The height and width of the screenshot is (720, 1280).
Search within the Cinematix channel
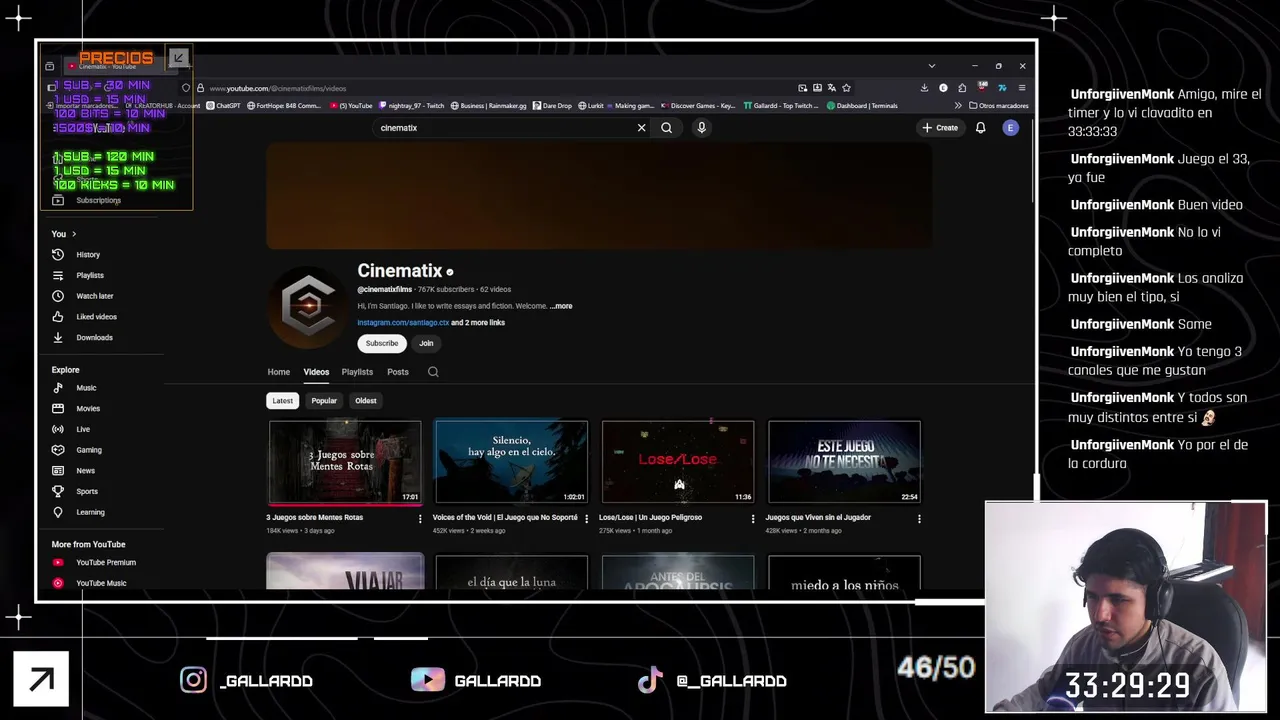pyautogui.click(x=433, y=372)
